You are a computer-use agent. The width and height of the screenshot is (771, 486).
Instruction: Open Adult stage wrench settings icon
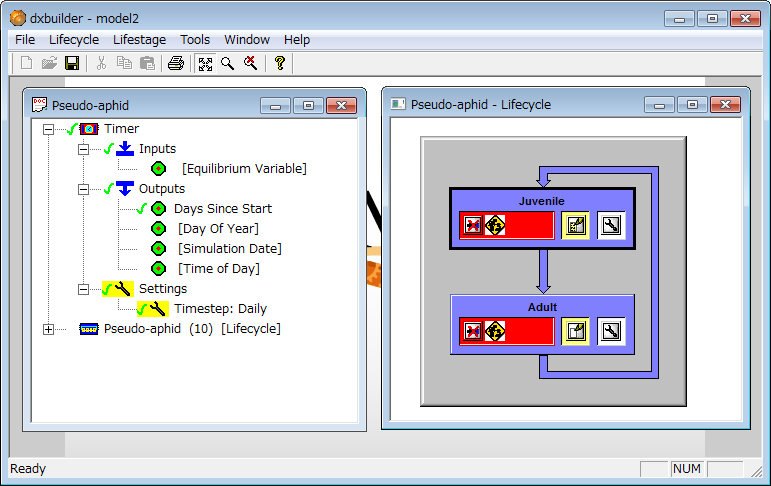tap(611, 332)
